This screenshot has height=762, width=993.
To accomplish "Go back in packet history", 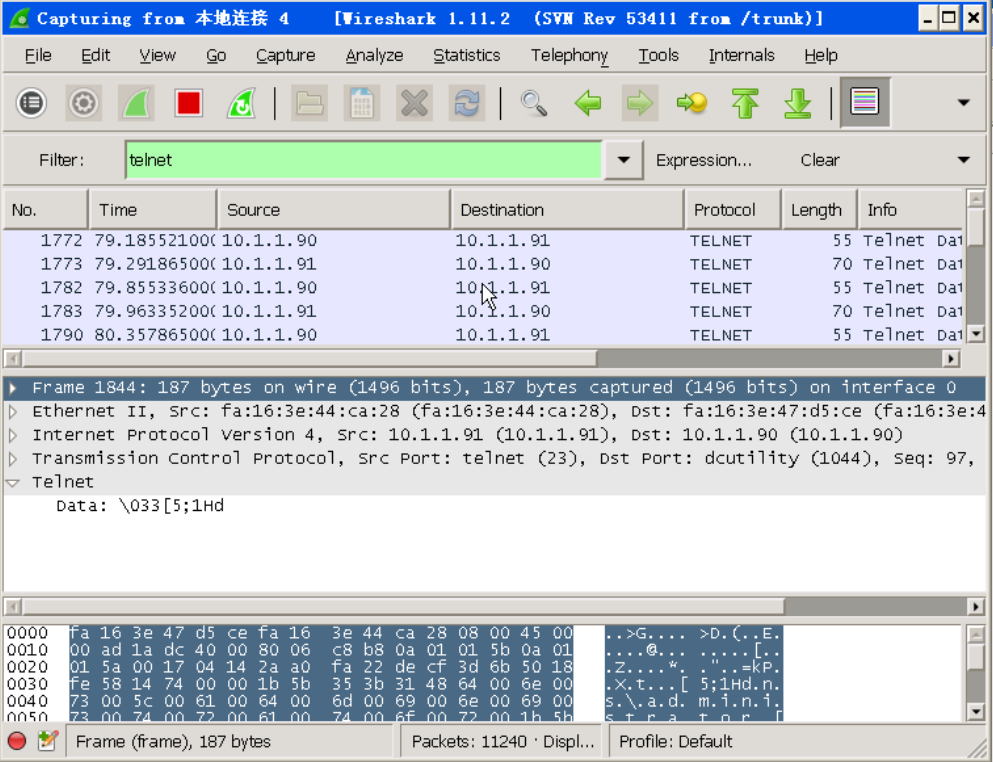I will coord(588,103).
